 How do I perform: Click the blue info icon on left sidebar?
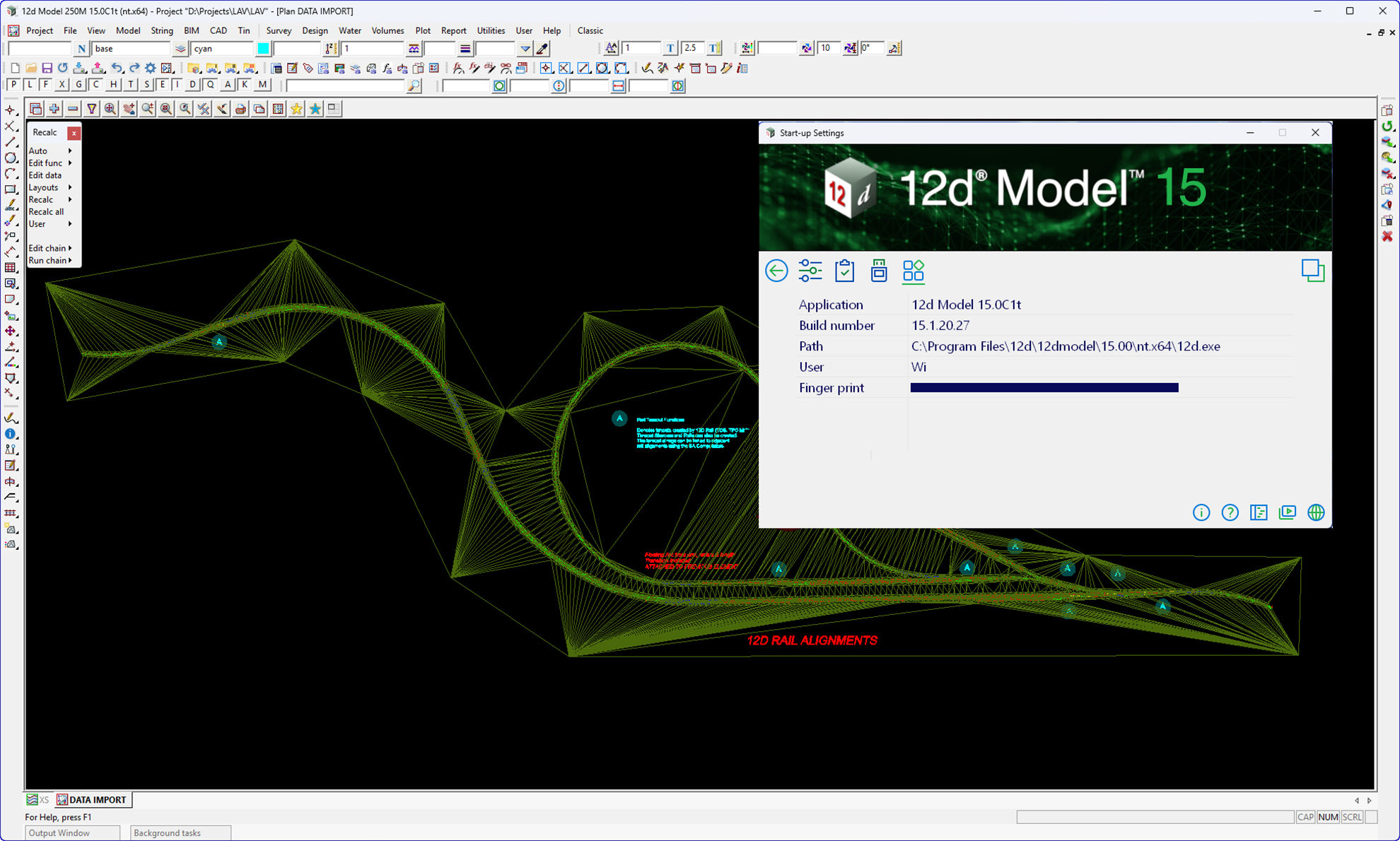(11, 434)
